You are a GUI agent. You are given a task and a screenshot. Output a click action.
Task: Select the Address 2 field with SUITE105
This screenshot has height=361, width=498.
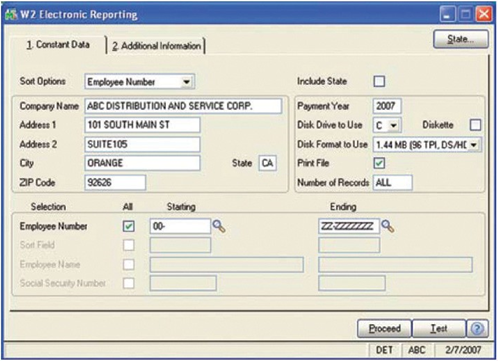(142, 144)
